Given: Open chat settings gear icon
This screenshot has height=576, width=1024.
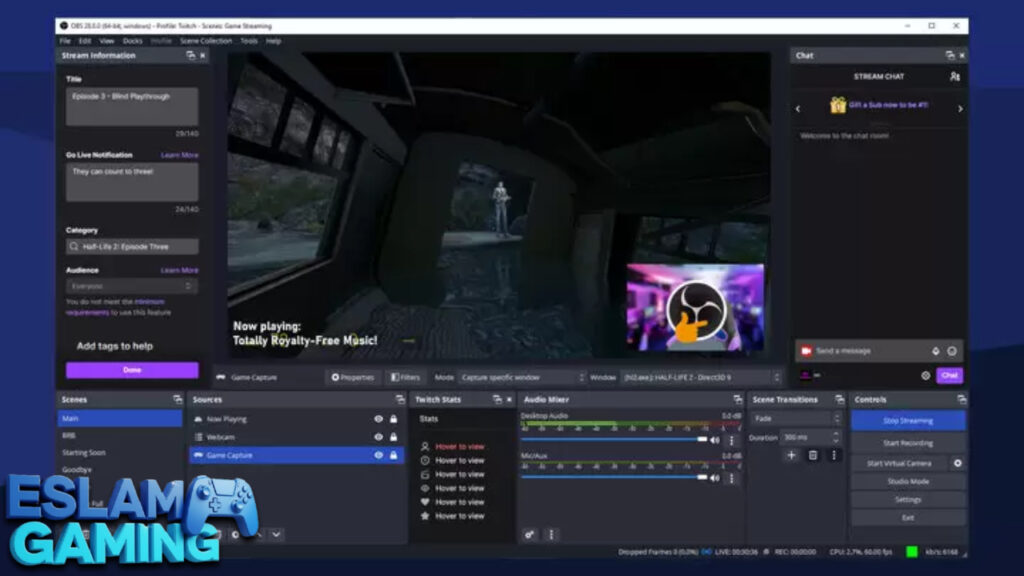Looking at the screenshot, I should 925,376.
